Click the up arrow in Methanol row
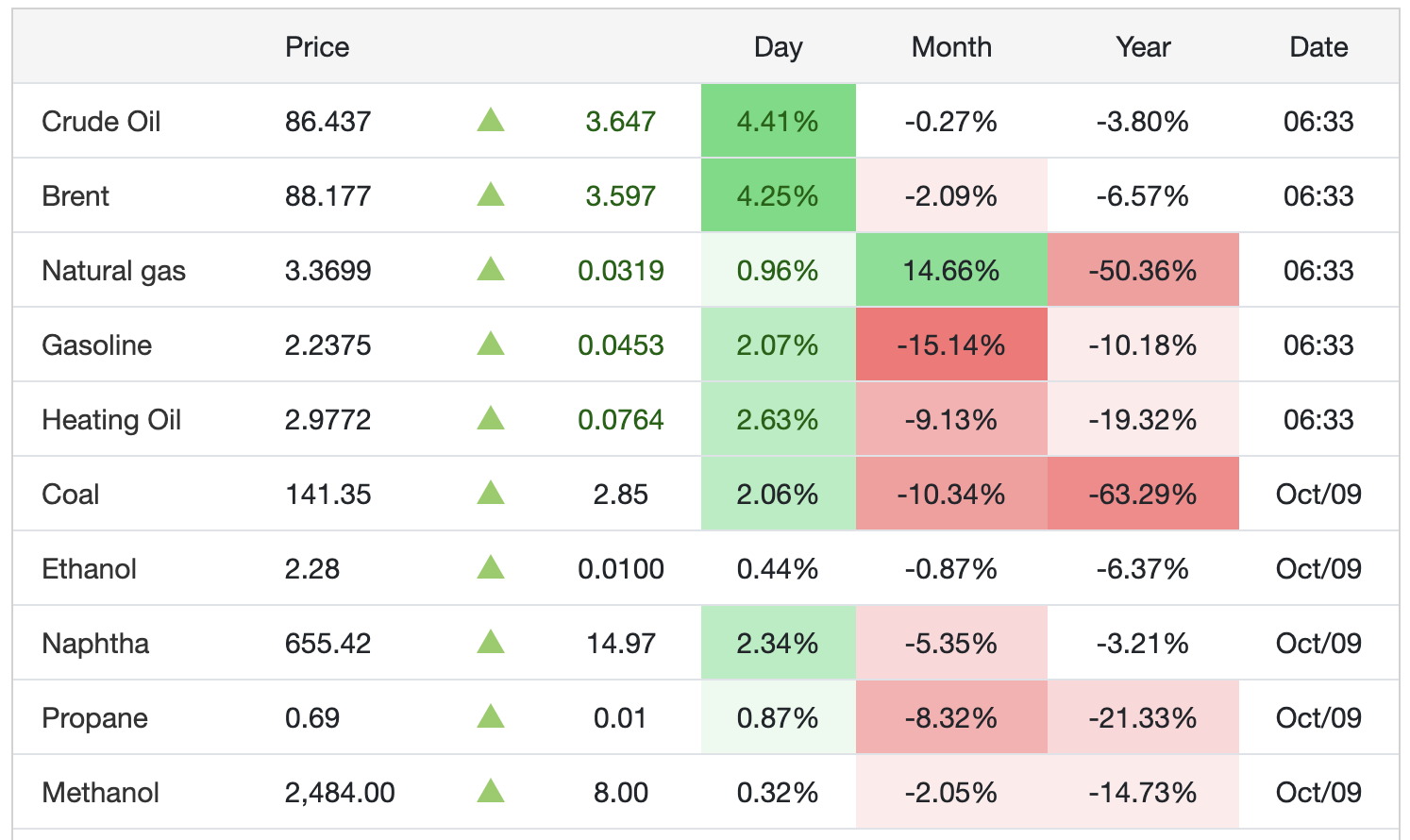 pos(491,791)
